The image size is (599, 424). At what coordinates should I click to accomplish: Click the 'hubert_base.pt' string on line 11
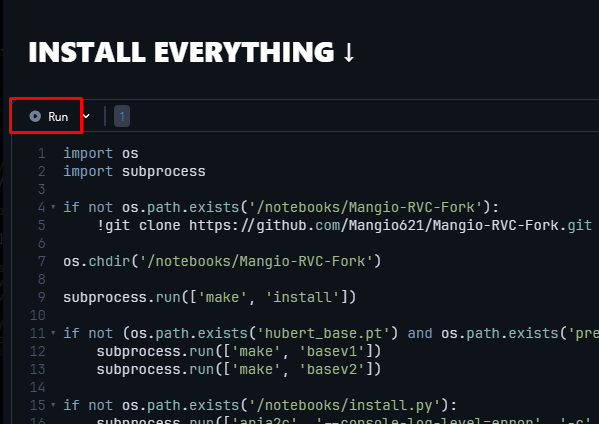pos(323,333)
